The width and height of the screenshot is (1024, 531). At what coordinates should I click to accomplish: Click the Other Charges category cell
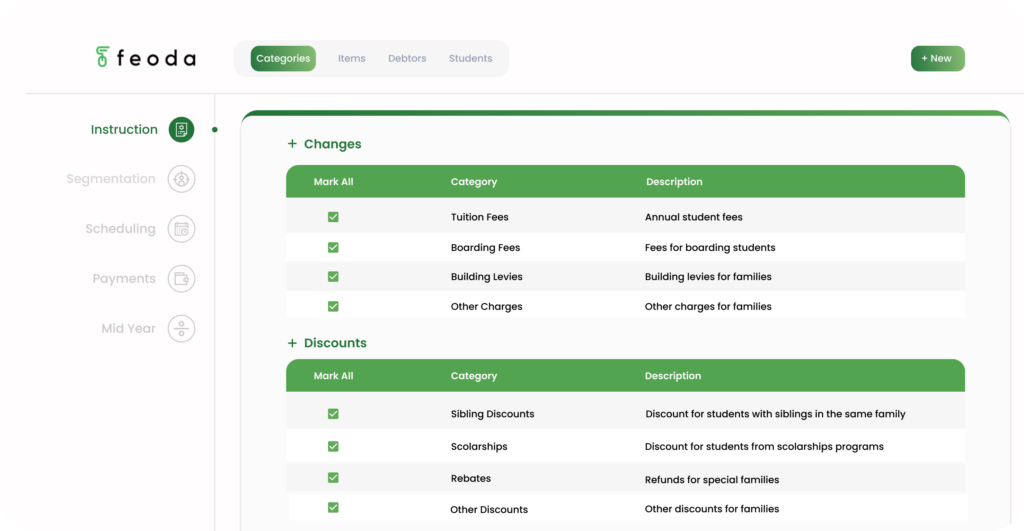(x=487, y=306)
